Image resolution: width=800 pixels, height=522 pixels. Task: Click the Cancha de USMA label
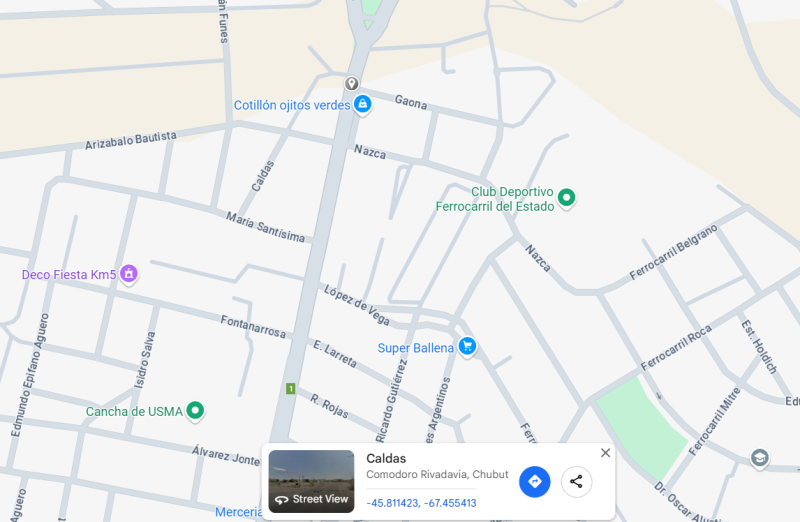coord(134,411)
